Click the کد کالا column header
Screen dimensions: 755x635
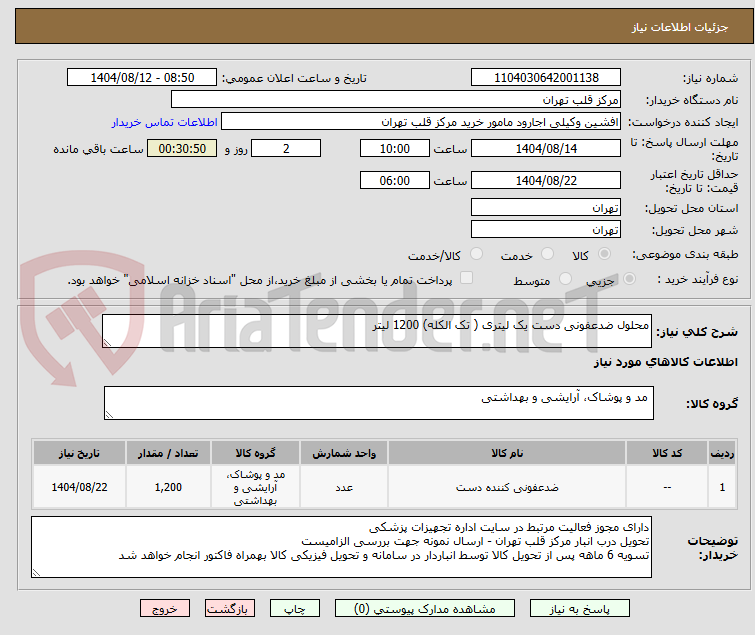point(667,453)
